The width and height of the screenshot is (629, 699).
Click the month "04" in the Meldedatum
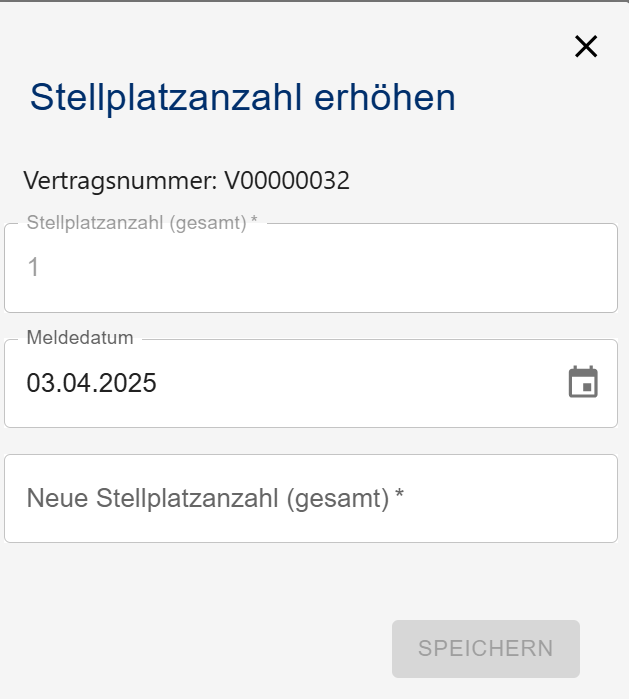76,383
